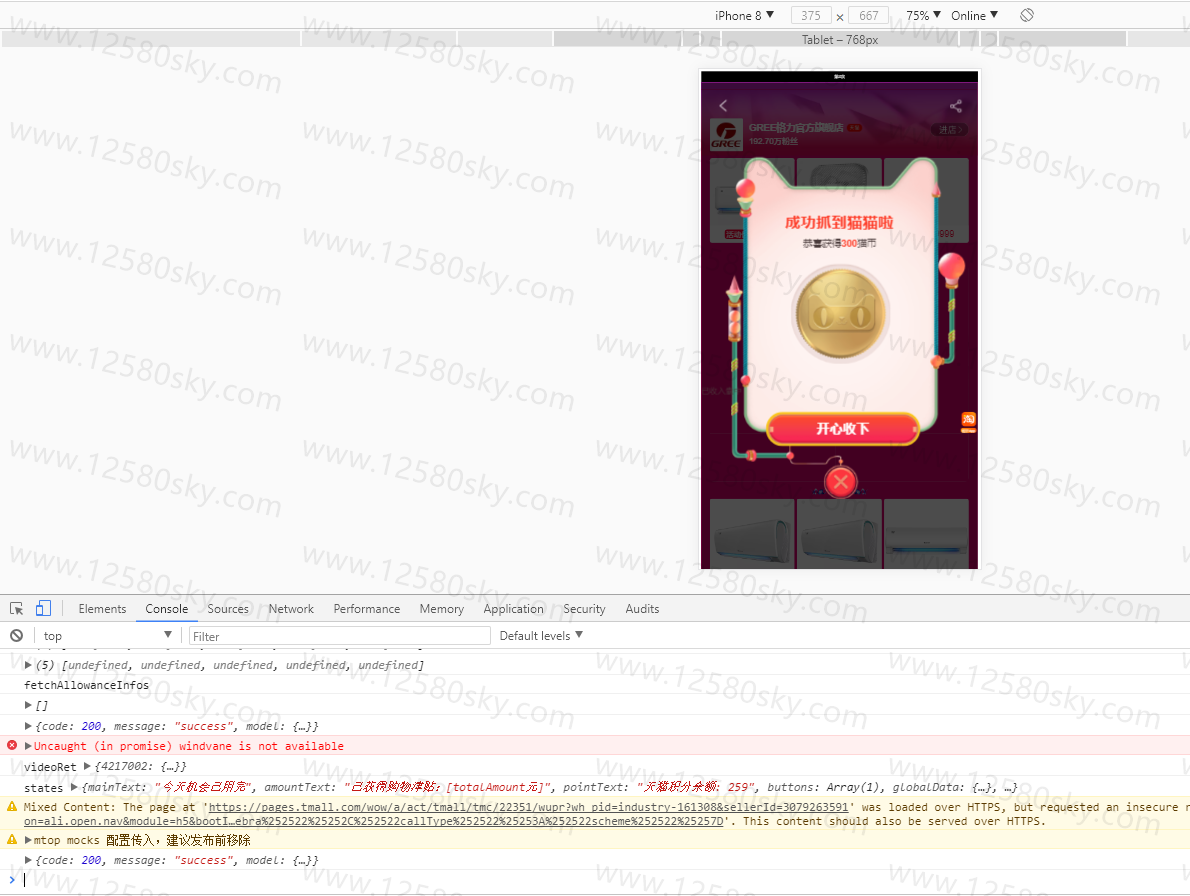Click the 成功抓到猫猫啦 heading text

tap(839, 222)
